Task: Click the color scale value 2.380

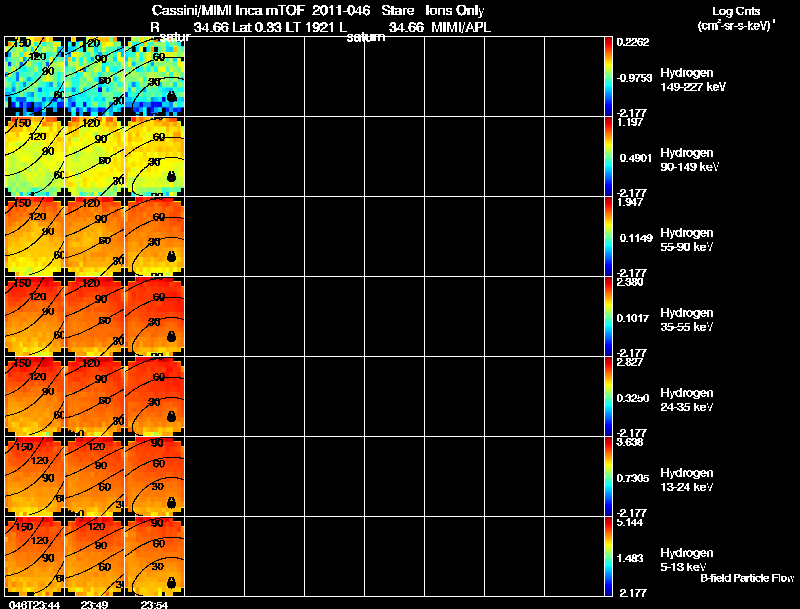Action: click(631, 282)
